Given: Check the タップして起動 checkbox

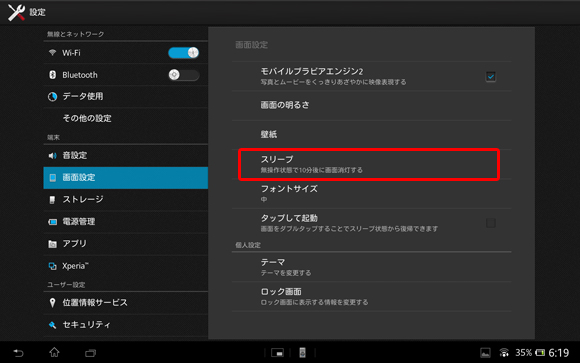Looking at the screenshot, I should 490,223.
